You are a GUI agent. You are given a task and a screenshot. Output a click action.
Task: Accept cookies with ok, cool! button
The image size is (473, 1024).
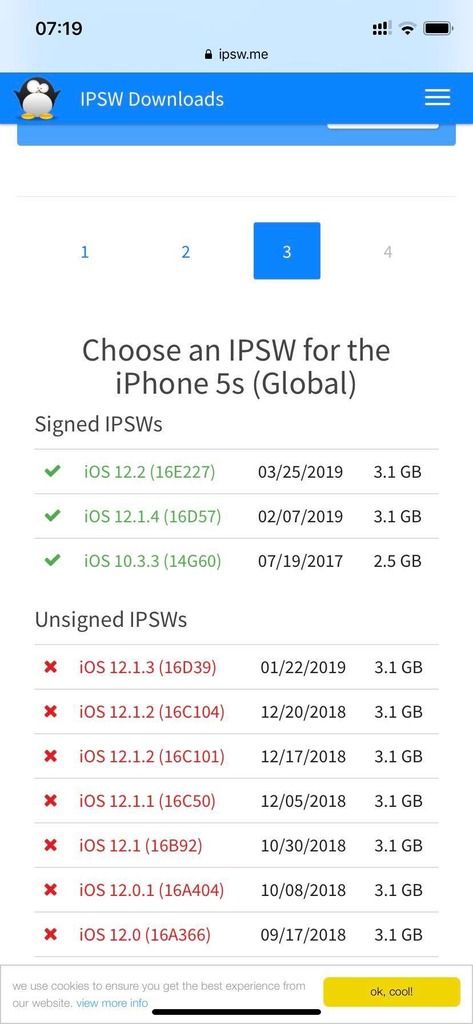(x=391, y=991)
